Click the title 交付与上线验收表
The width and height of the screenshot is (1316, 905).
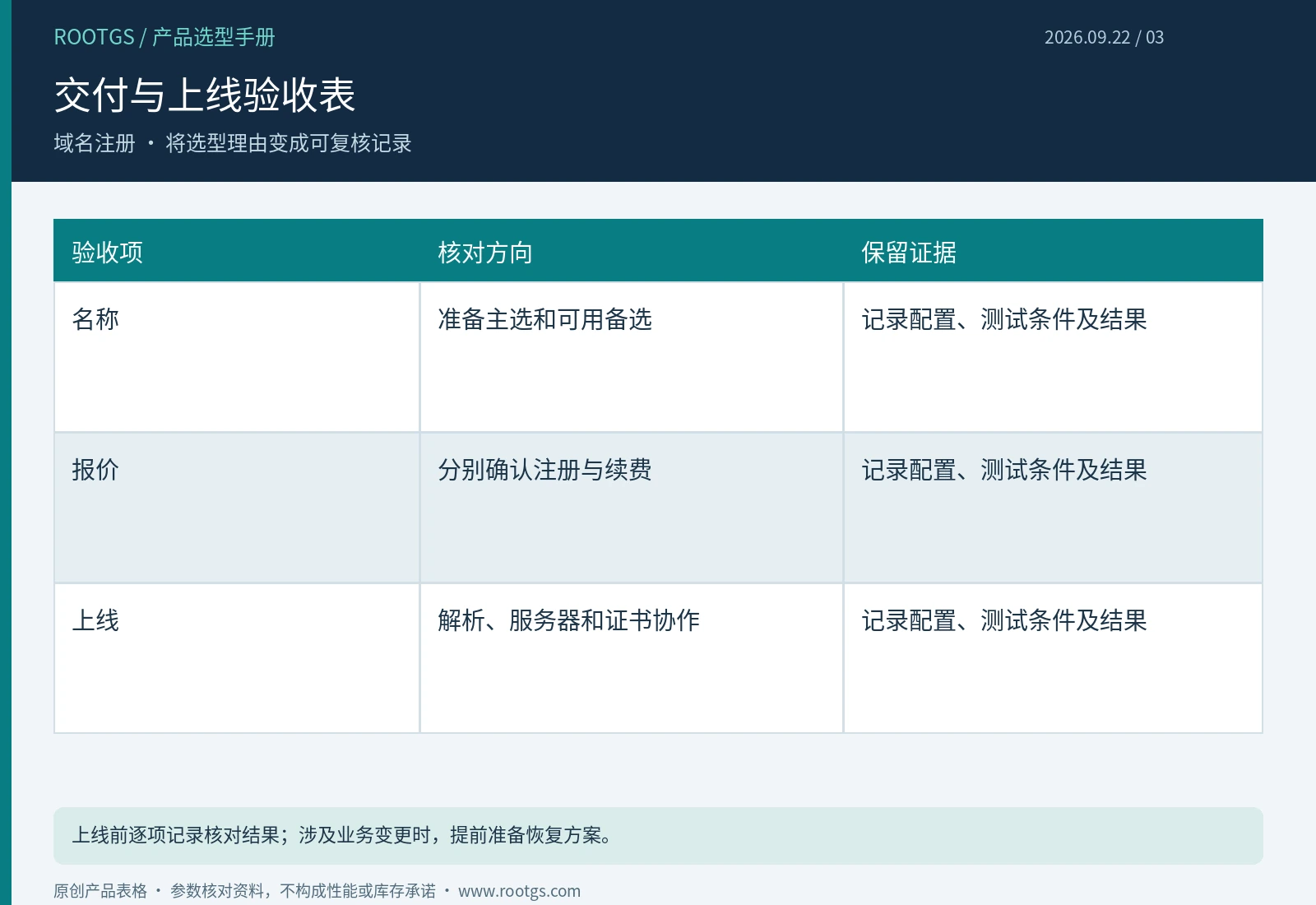coord(205,95)
